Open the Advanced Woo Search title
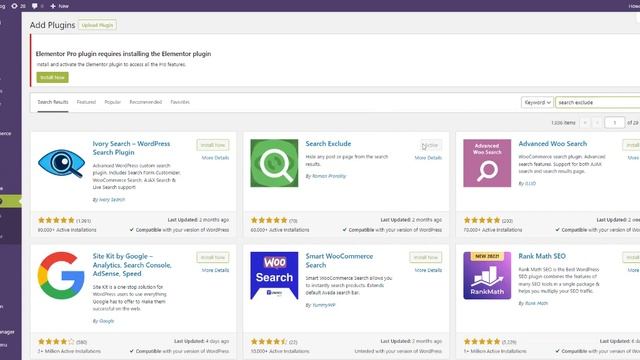Screen dimensions: 640x360 553,144
